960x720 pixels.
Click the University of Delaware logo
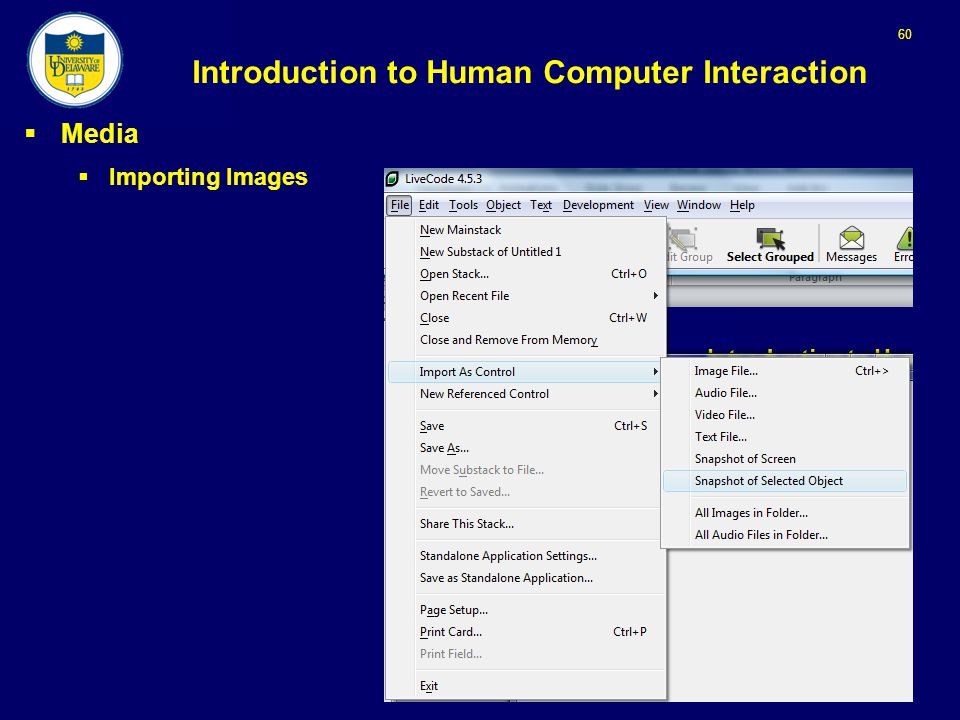tap(75, 60)
